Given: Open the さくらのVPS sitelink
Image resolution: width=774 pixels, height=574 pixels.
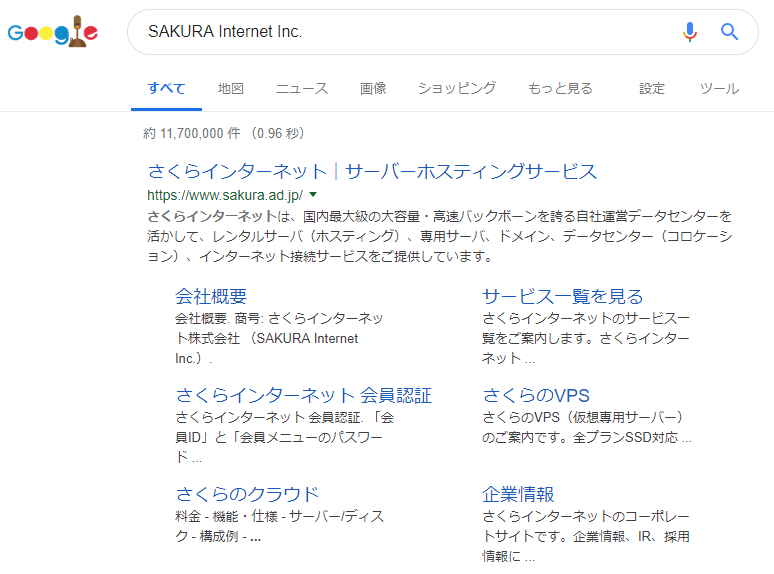Looking at the screenshot, I should (x=536, y=395).
